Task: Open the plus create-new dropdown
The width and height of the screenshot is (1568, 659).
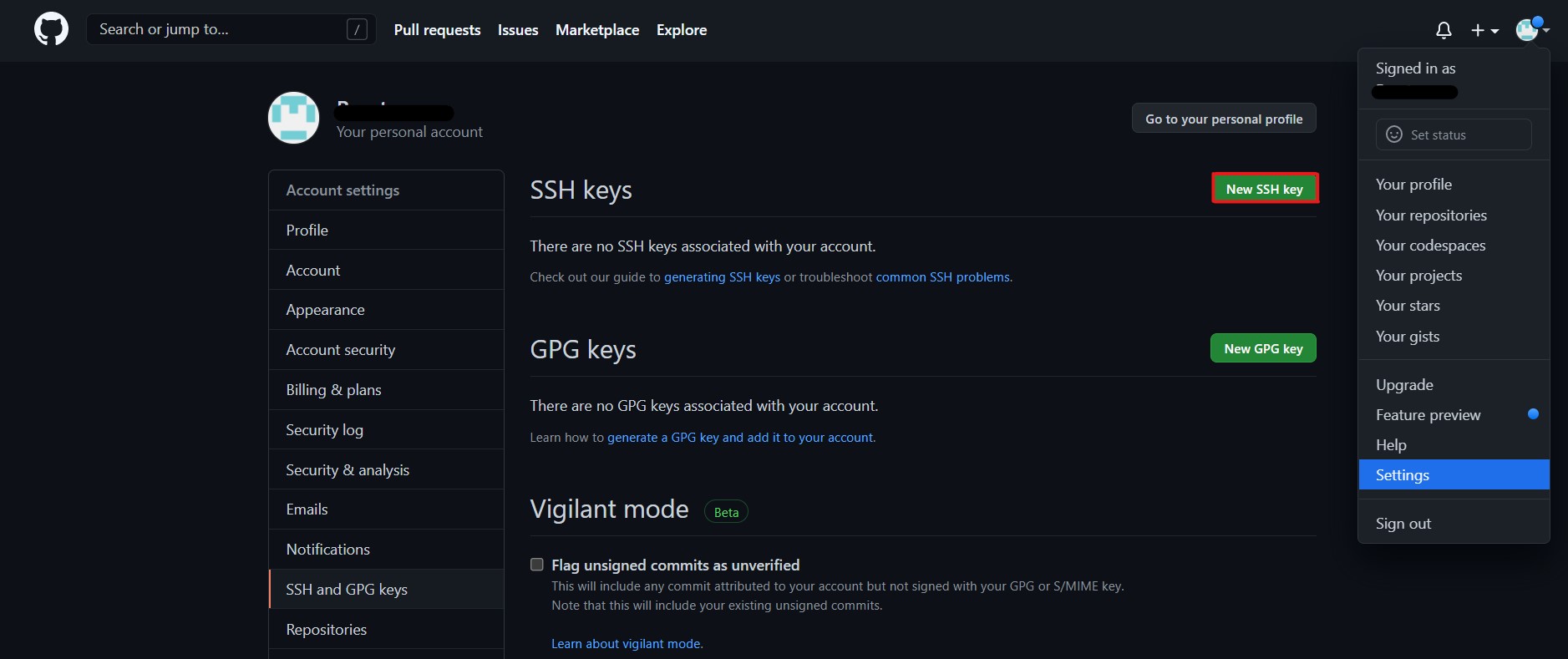Action: (x=1484, y=30)
